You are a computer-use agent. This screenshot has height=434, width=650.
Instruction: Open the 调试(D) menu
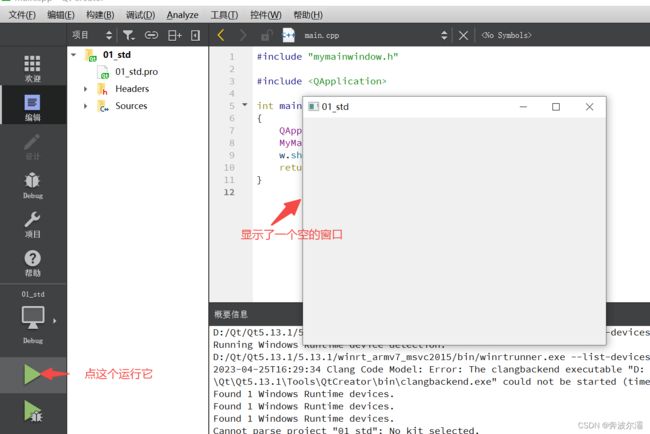coord(140,15)
